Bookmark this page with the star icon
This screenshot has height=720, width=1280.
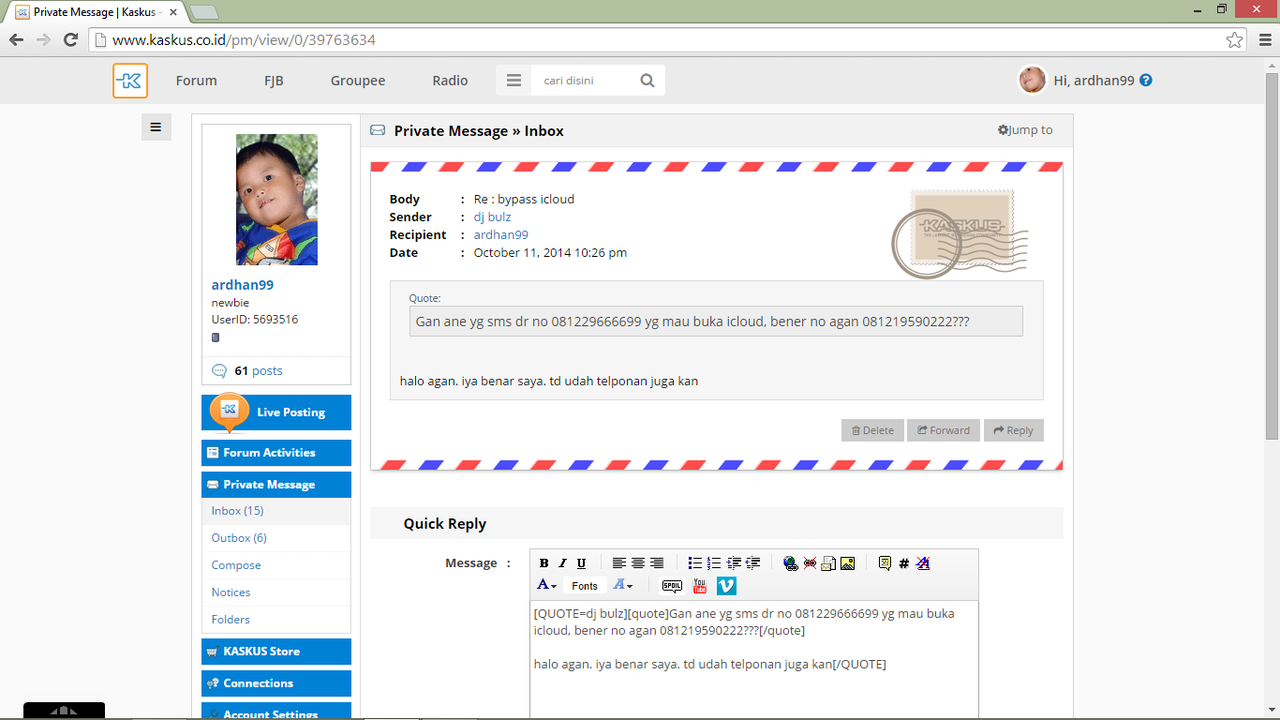[1234, 40]
